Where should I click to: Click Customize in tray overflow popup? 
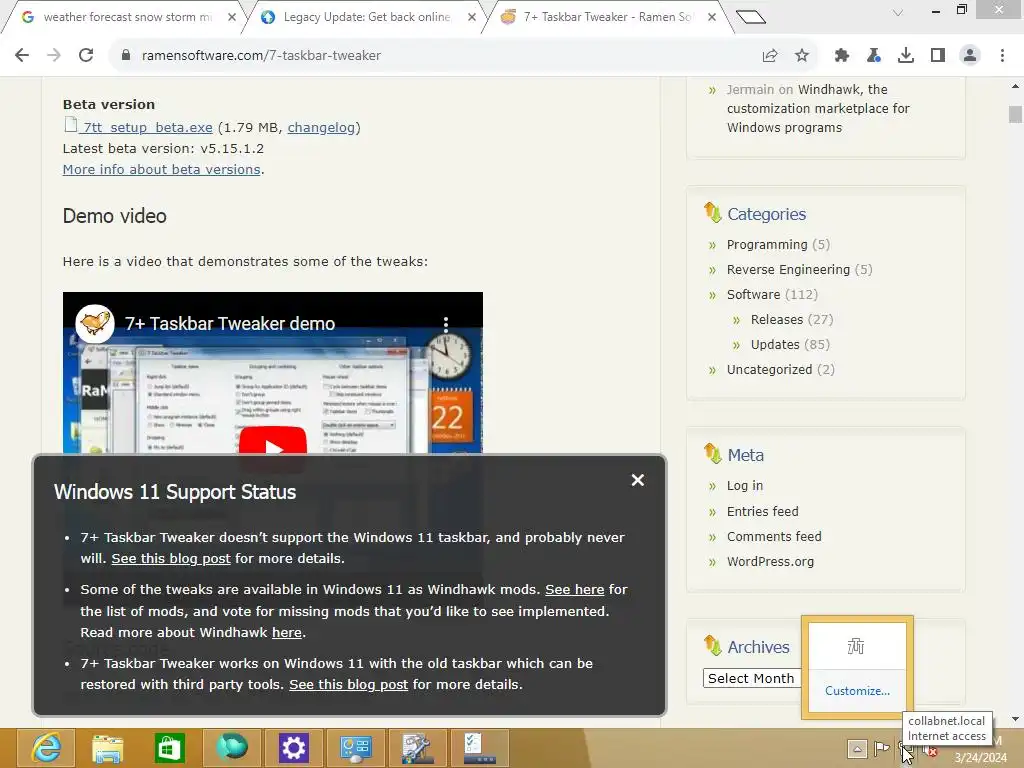(x=857, y=690)
